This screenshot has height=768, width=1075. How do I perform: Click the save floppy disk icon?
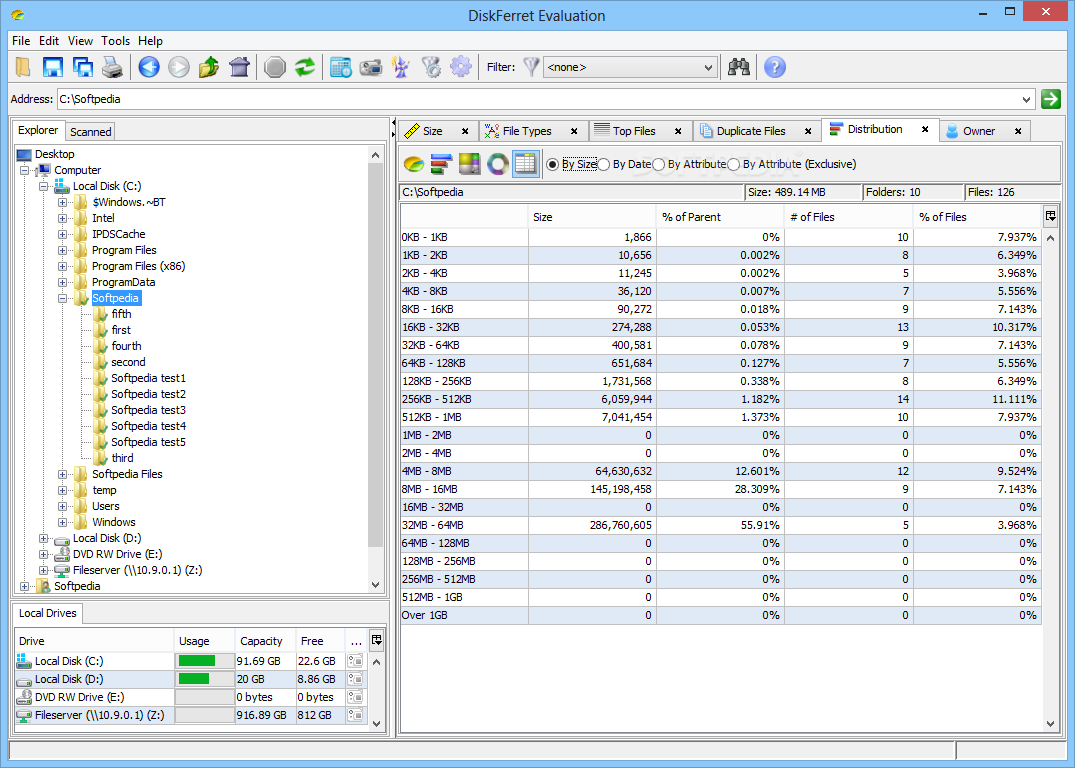pyautogui.click(x=53, y=67)
